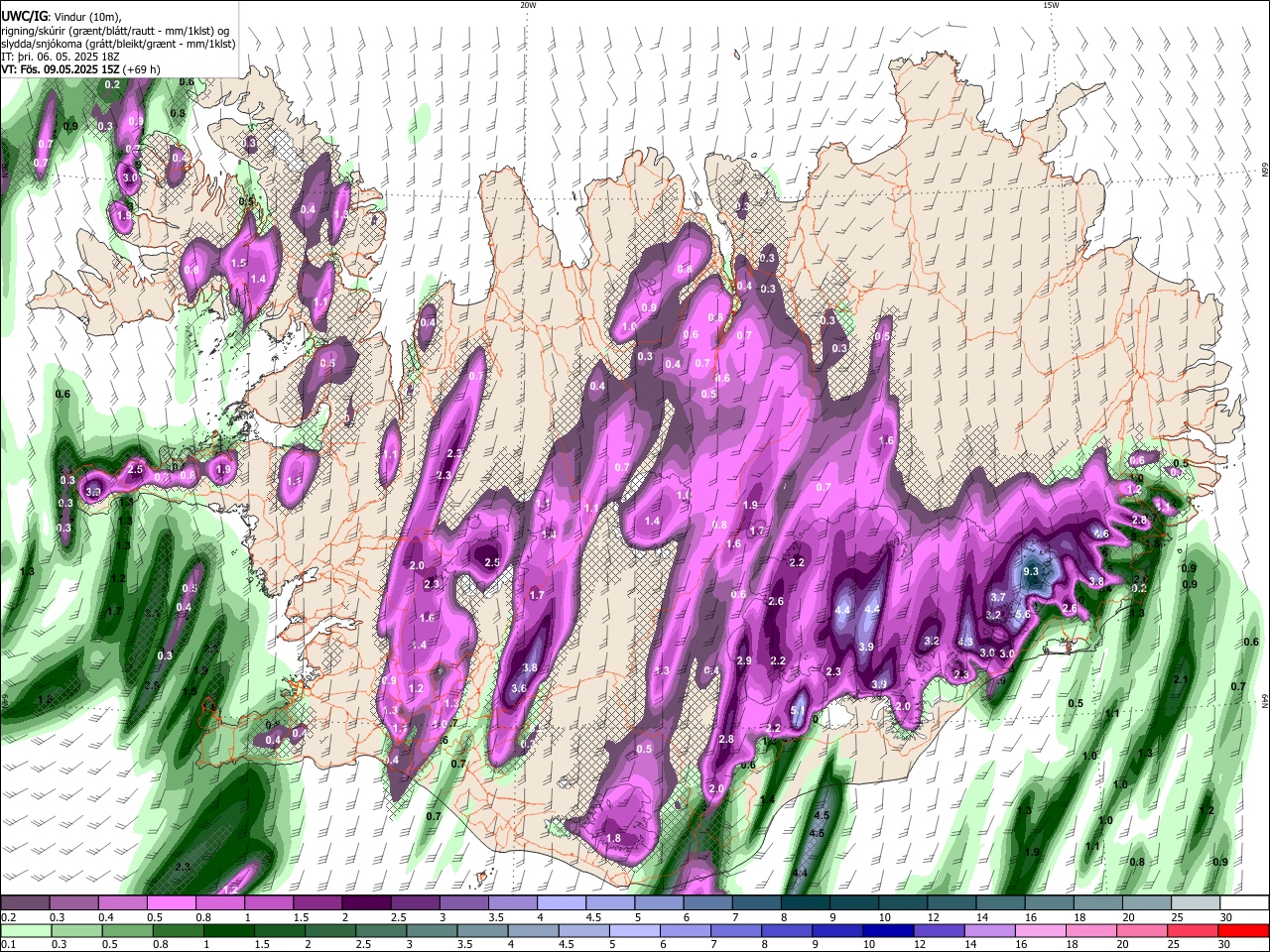Image resolution: width=1270 pixels, height=952 pixels.
Task: Click the lightest green rain swatch starting at 0.1
Action: tap(26, 930)
